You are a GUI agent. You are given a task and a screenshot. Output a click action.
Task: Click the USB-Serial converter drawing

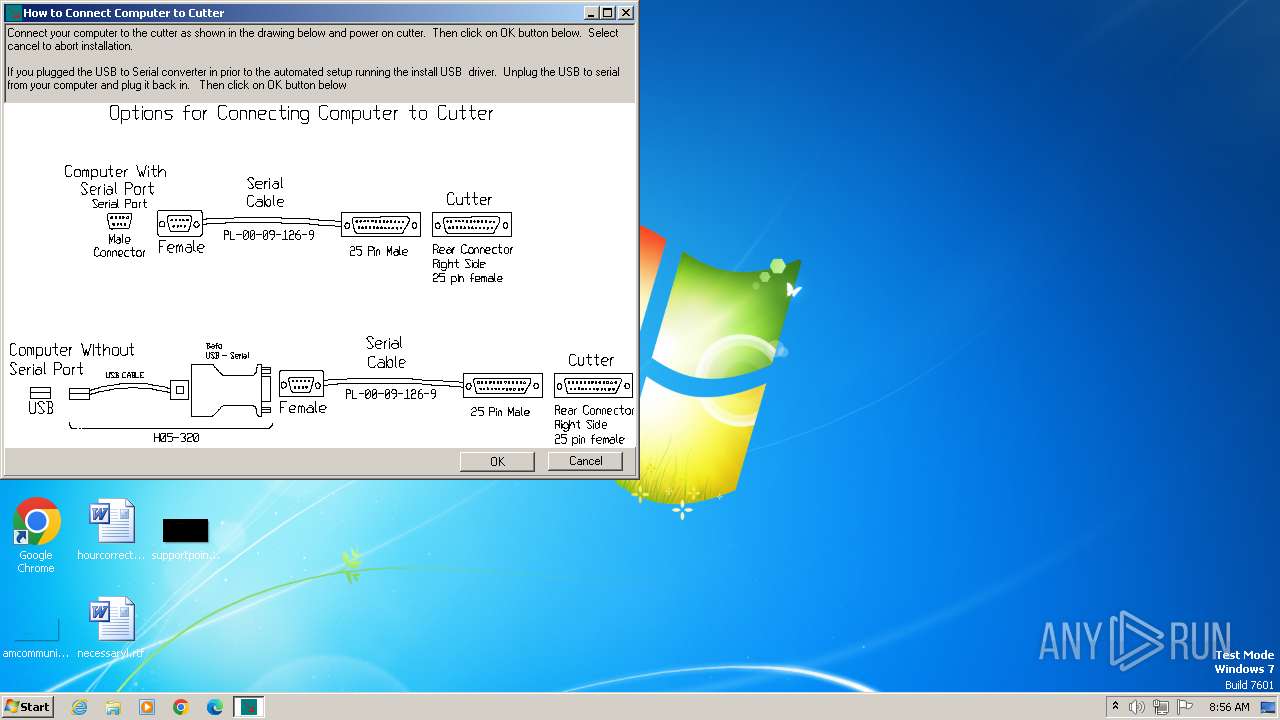tap(229, 389)
